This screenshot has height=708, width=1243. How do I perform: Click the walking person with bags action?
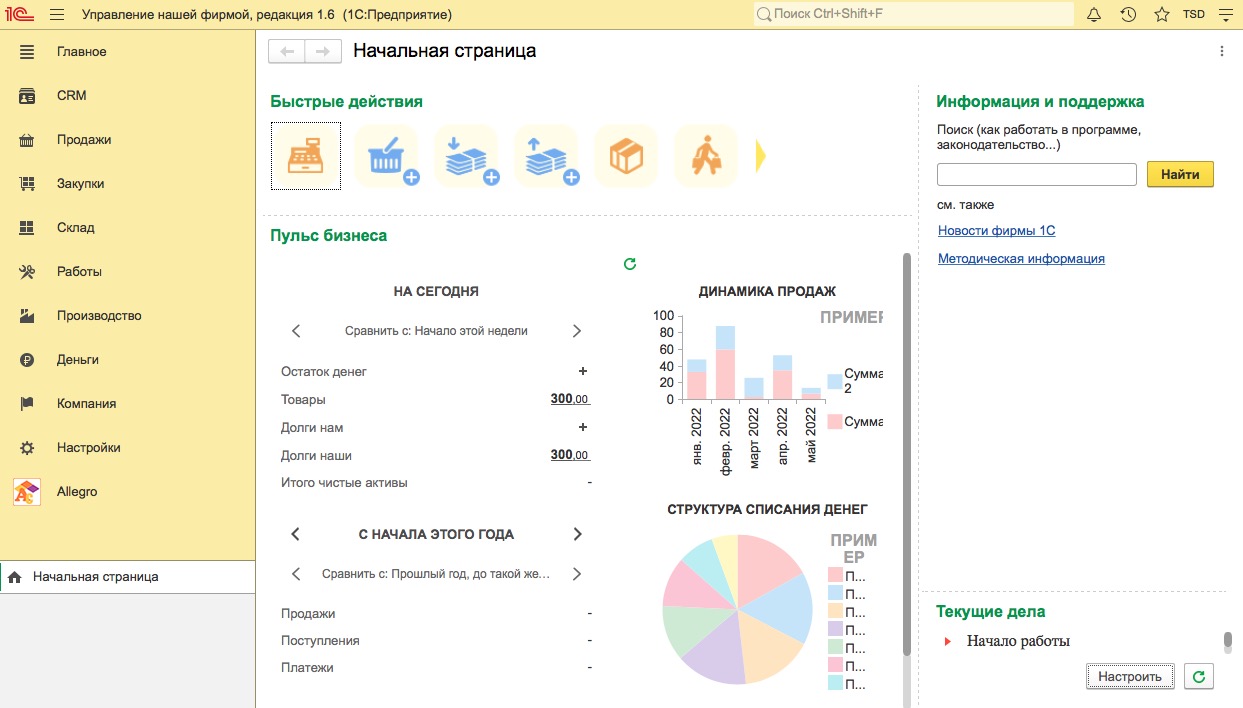click(706, 156)
